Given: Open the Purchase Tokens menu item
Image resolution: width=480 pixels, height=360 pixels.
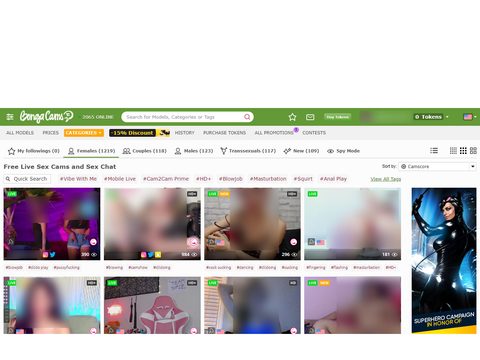Looking at the screenshot, I should click(x=225, y=133).
